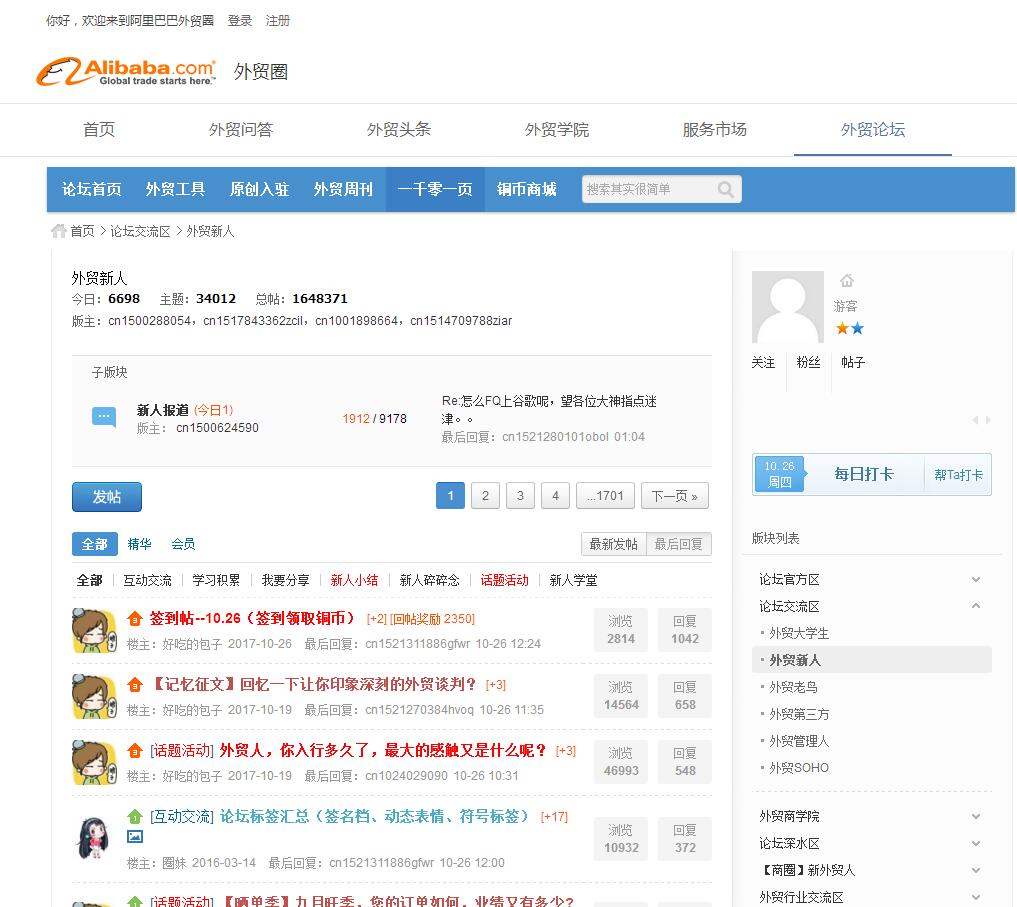Screen dimensions: 1017x907
Task: Filter by 话题活动 category
Action: (x=505, y=580)
